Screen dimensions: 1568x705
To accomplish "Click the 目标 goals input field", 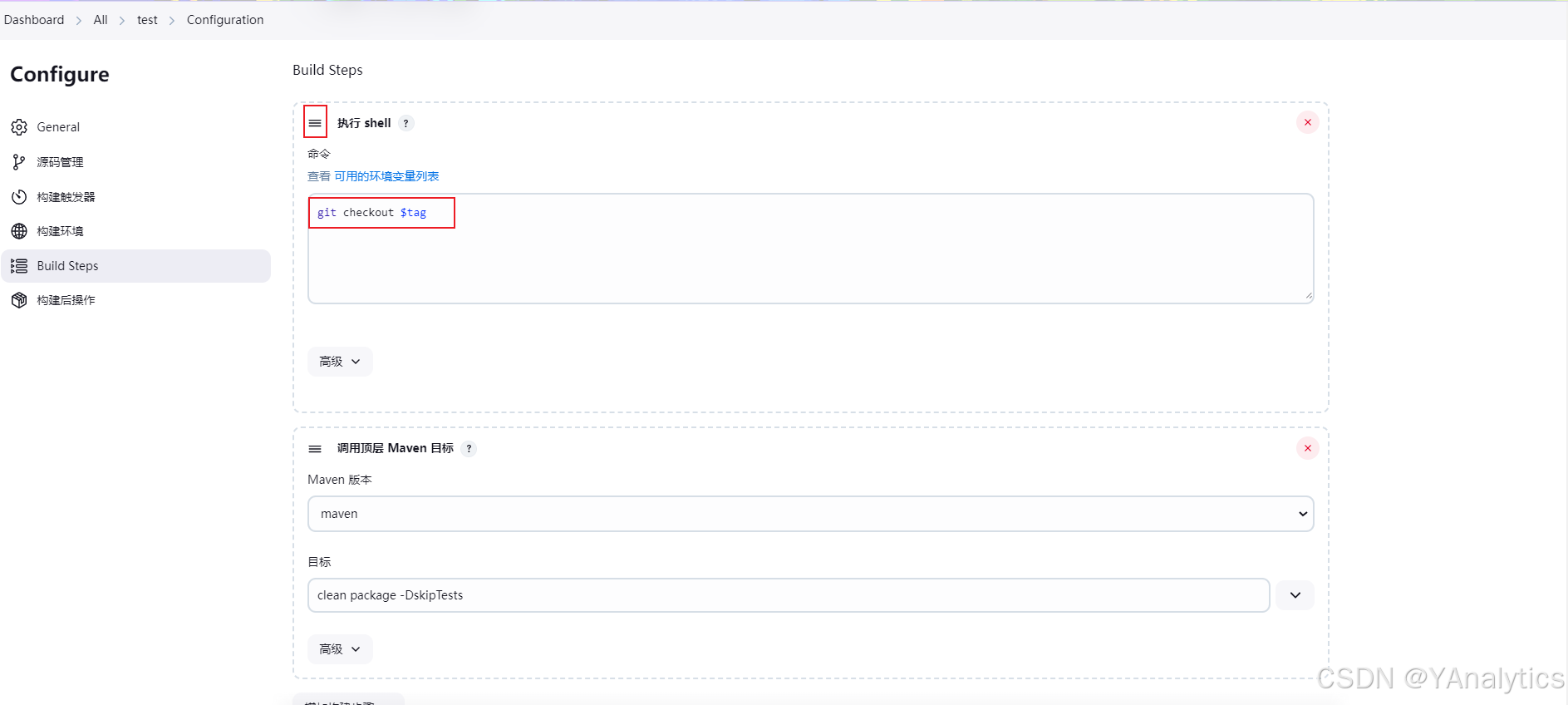I will [789, 595].
